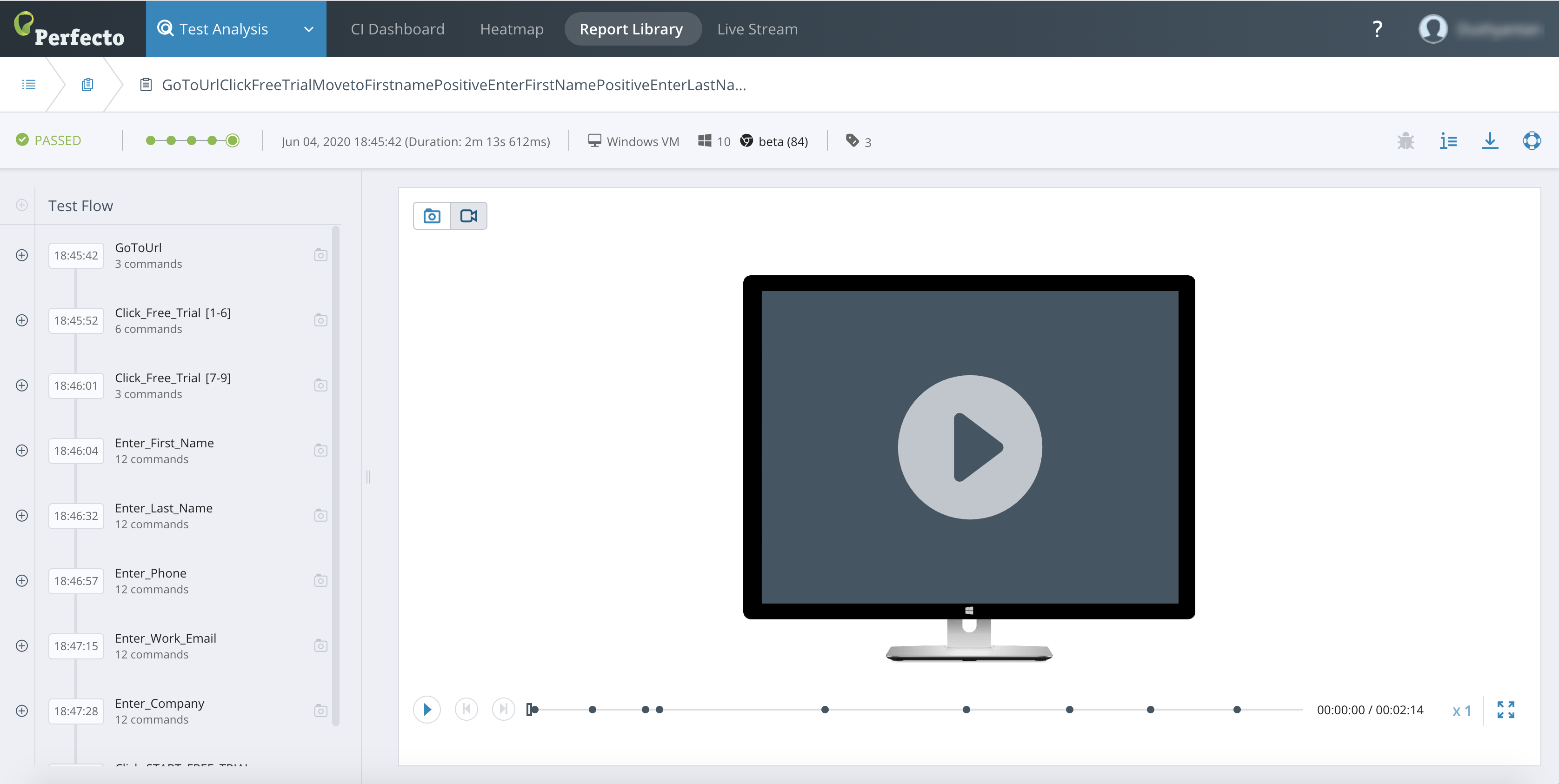Expand the Enter_First_Name step
The width and height of the screenshot is (1559, 784).
pyautogui.click(x=22, y=451)
